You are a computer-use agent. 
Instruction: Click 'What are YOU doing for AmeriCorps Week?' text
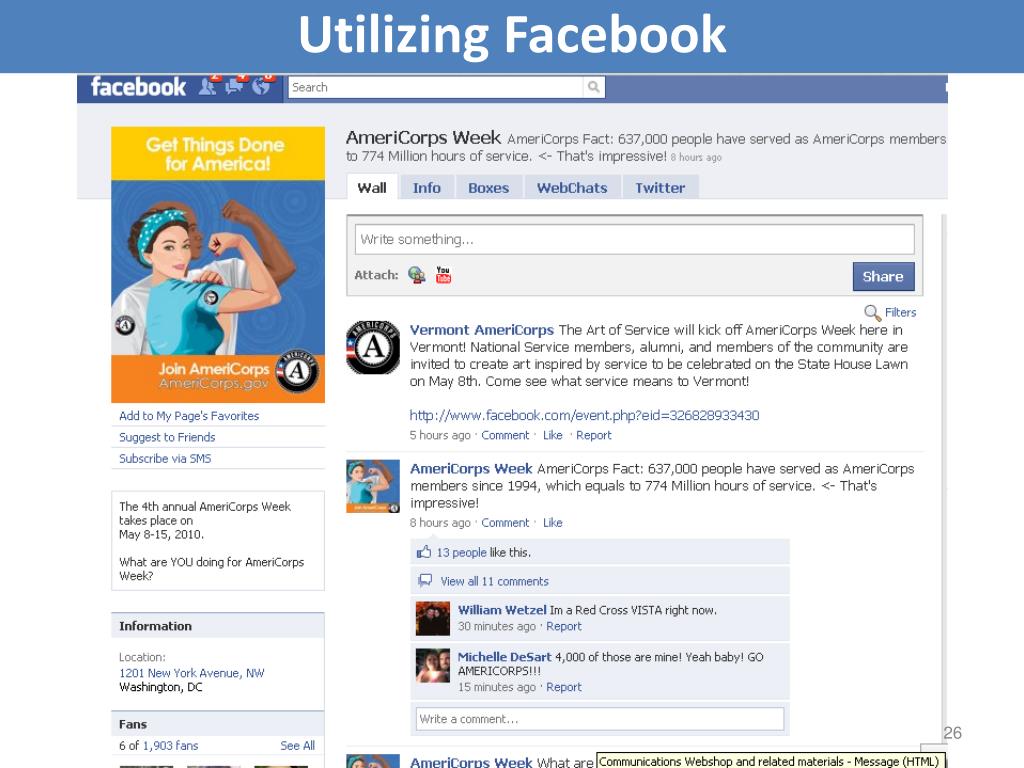tap(211, 569)
